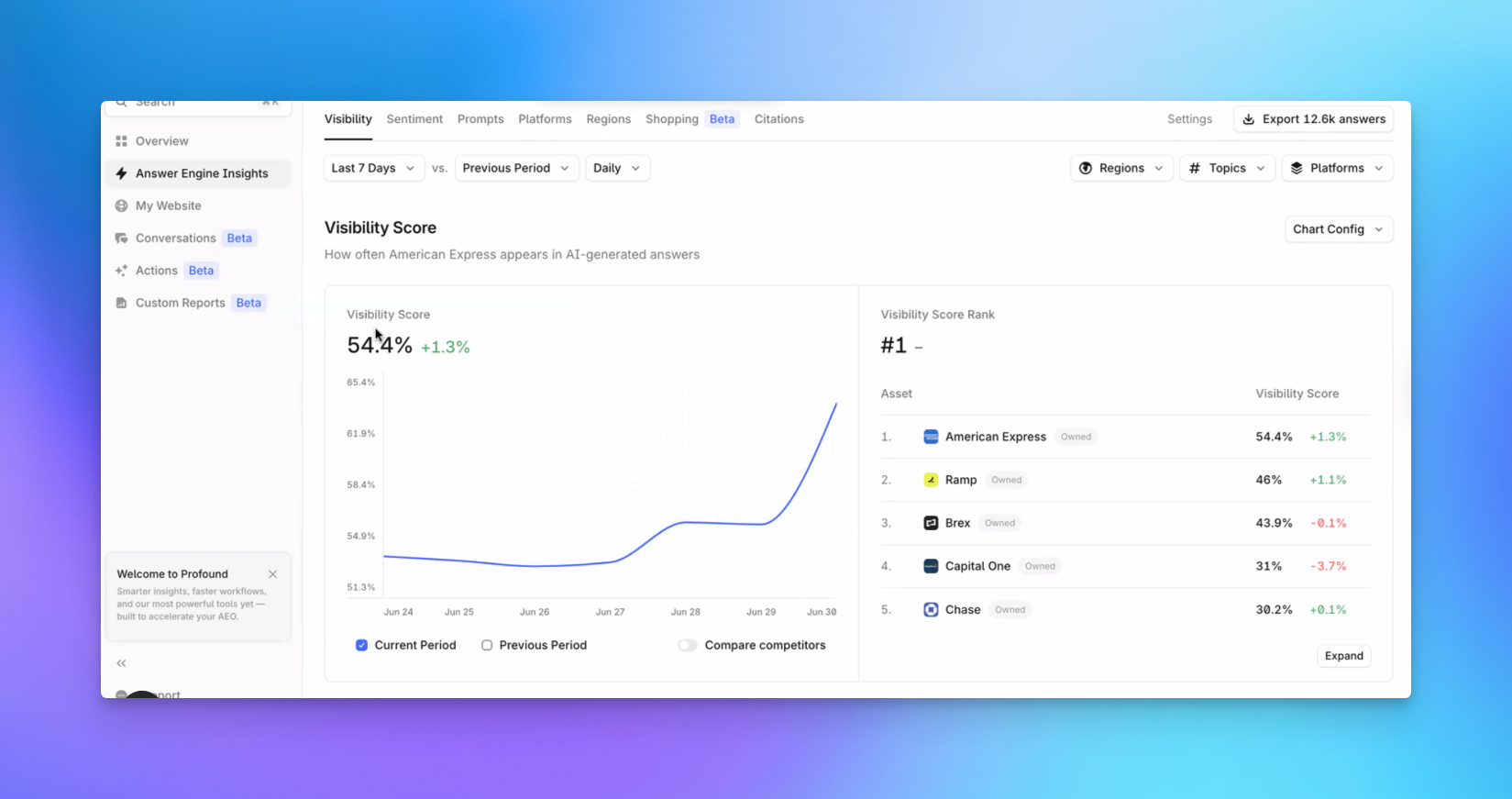Switch to the Sentiment tab
The width and height of the screenshot is (1512, 799).
[x=414, y=119]
